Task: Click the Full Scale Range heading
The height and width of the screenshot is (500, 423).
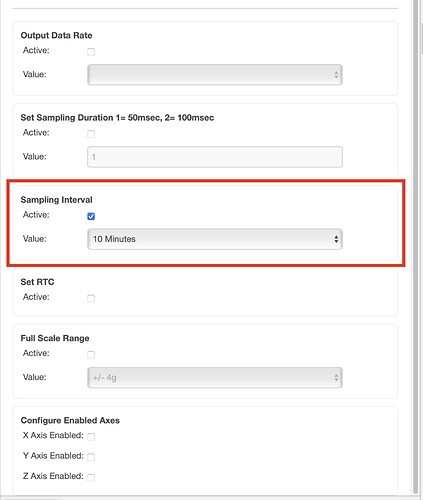Action: coord(55,338)
